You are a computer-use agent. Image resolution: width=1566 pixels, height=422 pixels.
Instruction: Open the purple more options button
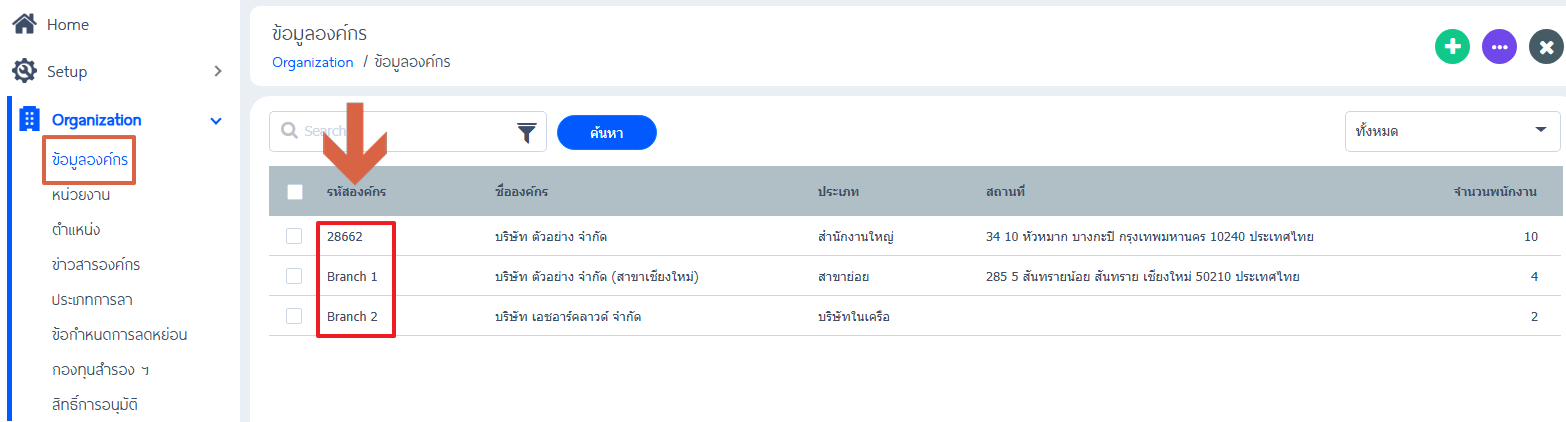pyautogui.click(x=1499, y=47)
